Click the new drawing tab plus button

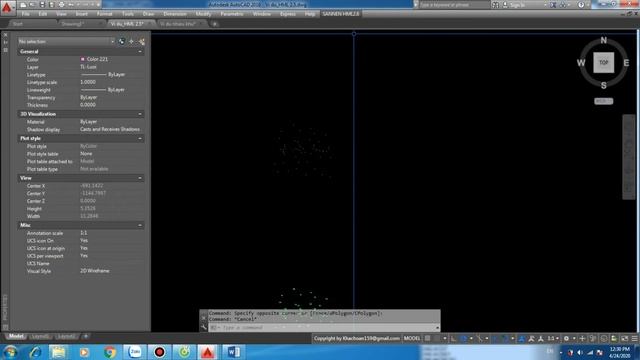click(215, 24)
